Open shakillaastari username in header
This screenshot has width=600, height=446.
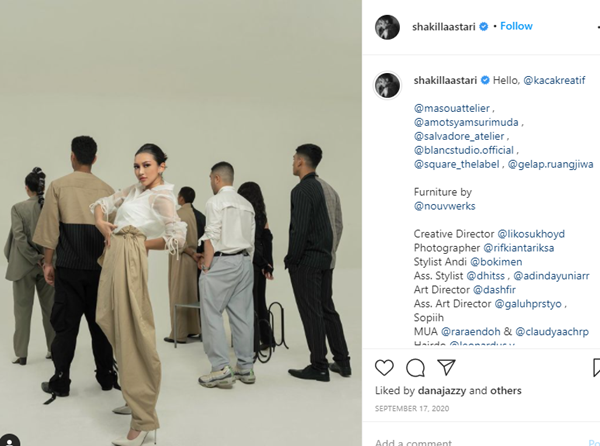[x=443, y=27]
